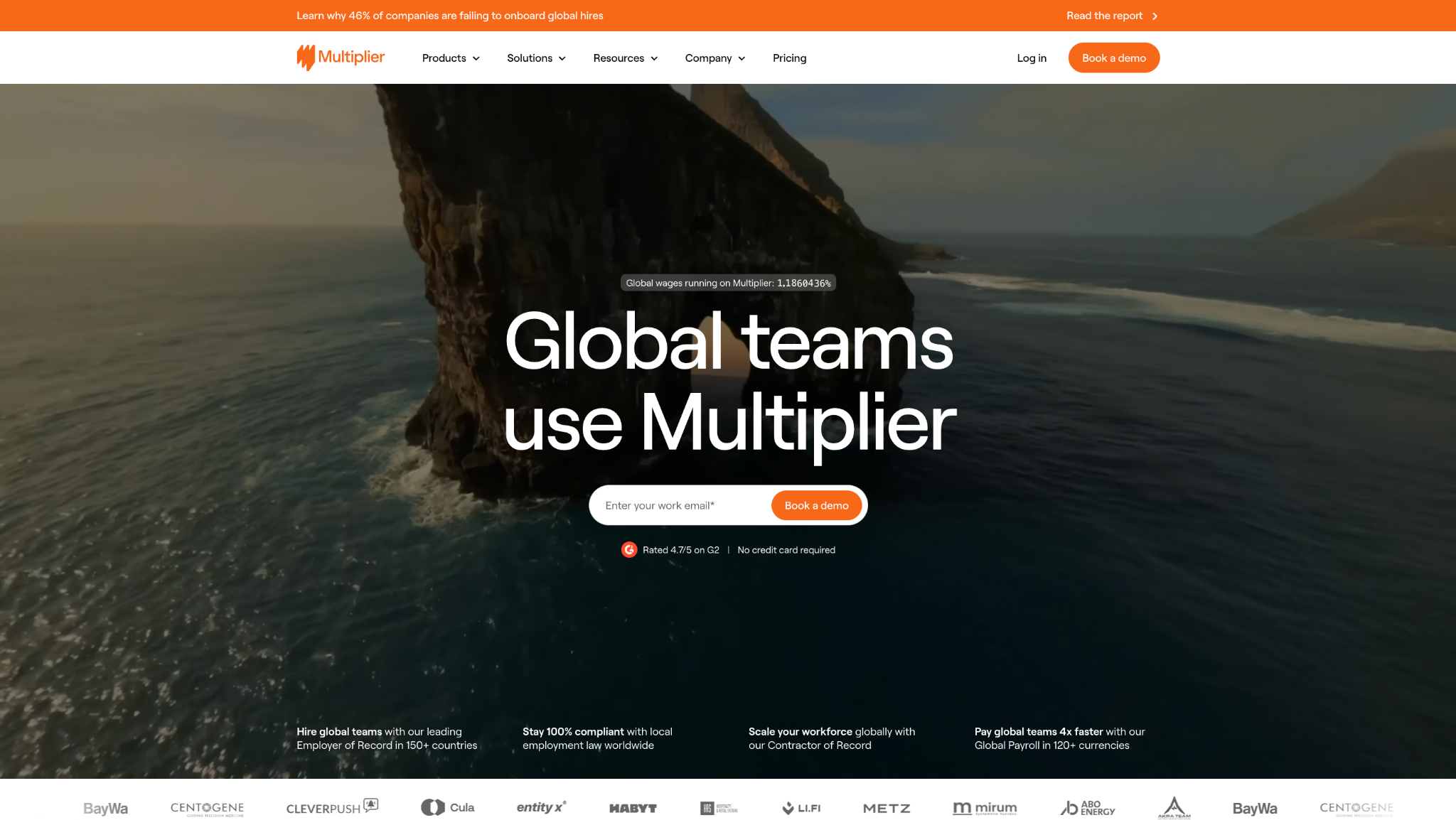Click the Global wages running on Multiplier badge
1456x820 pixels.
click(728, 283)
